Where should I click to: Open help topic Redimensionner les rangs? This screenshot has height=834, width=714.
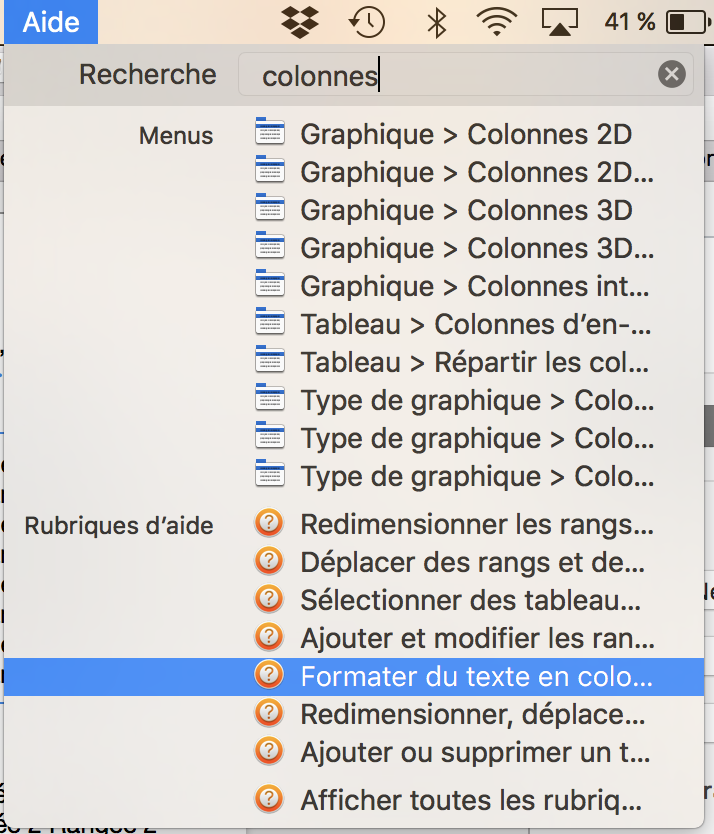click(x=476, y=523)
